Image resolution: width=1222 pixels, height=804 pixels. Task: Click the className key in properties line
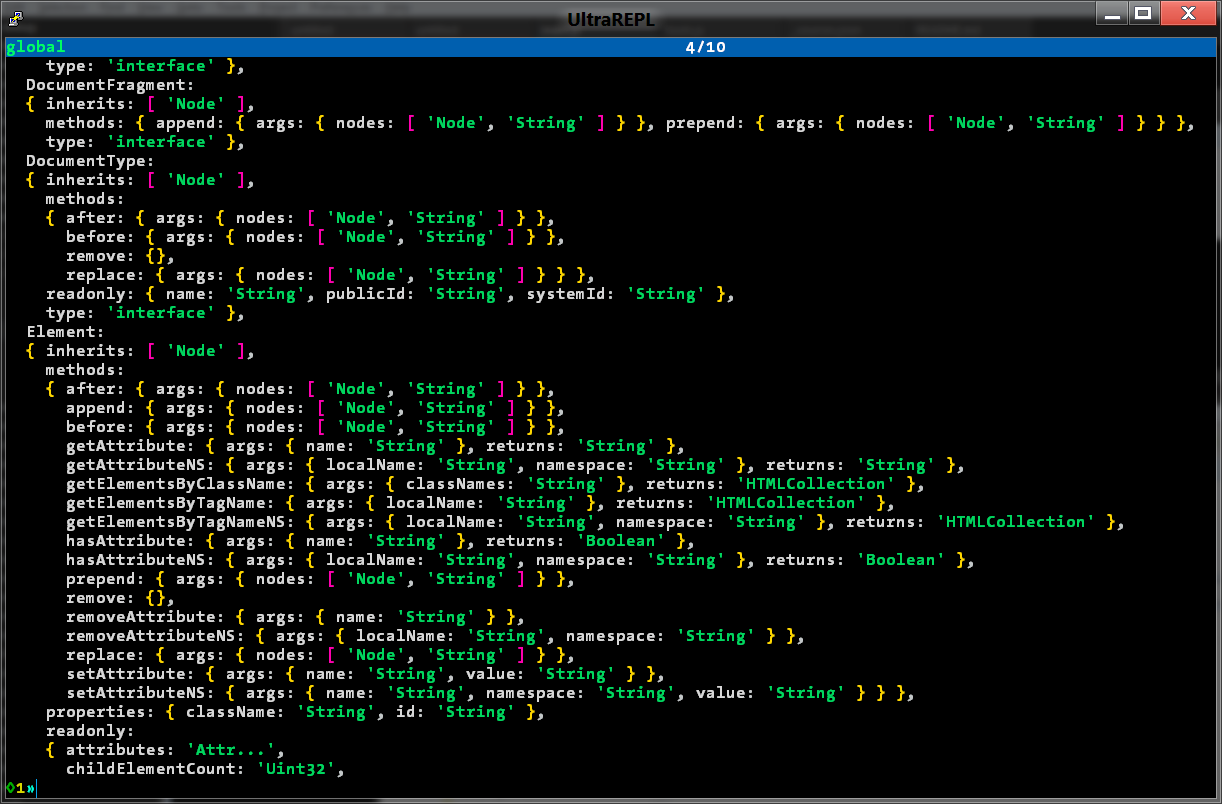coord(231,712)
